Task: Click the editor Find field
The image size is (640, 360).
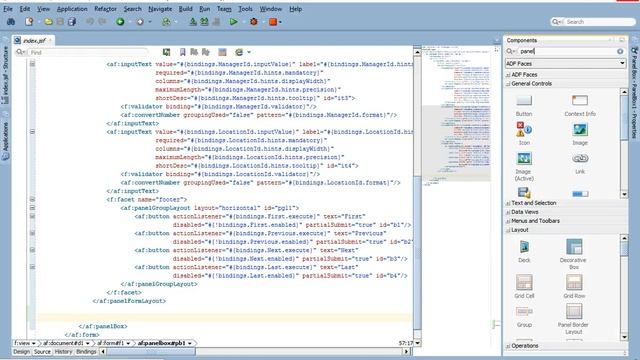Action: click(82, 52)
